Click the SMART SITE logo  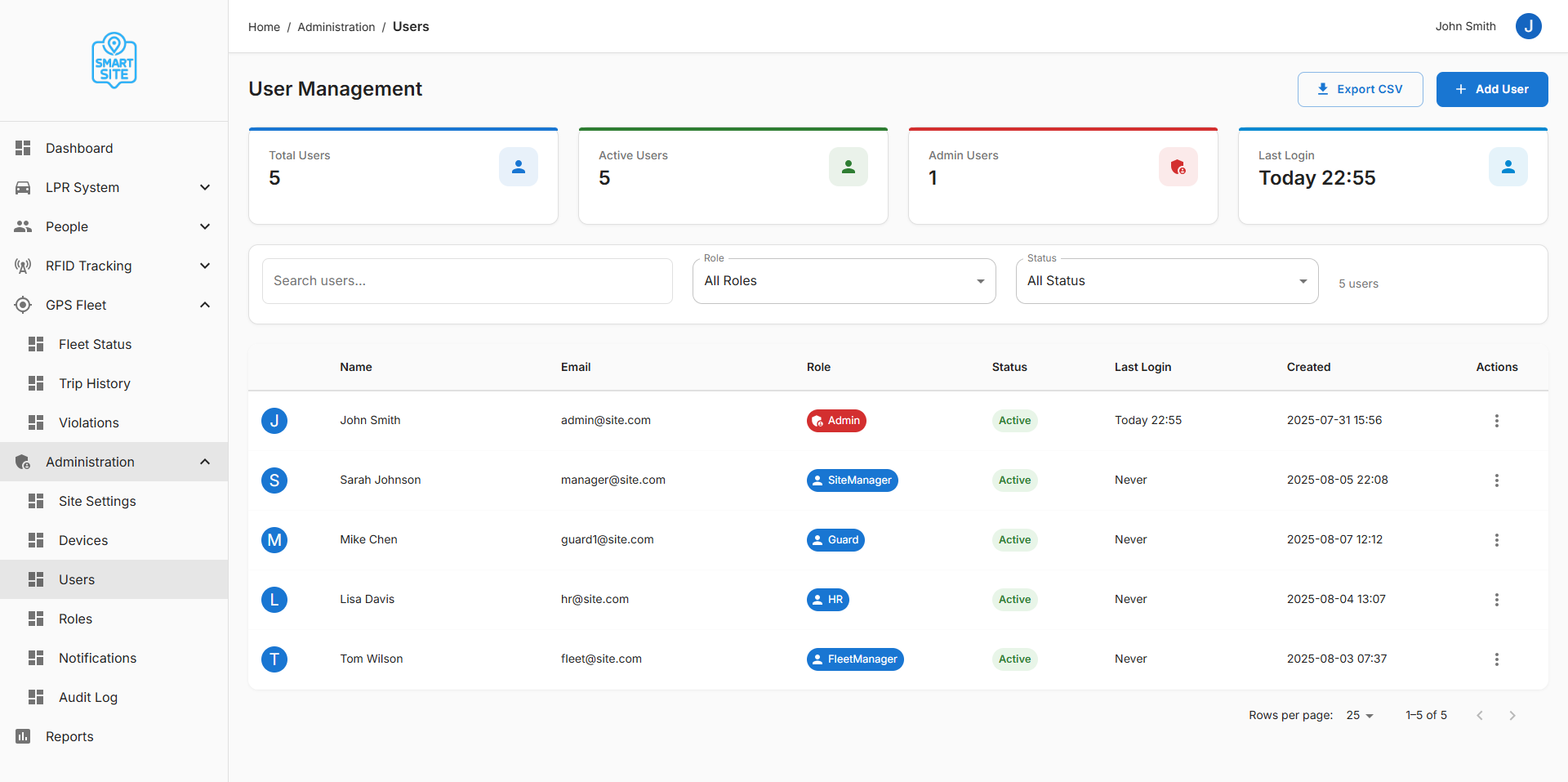point(114,60)
